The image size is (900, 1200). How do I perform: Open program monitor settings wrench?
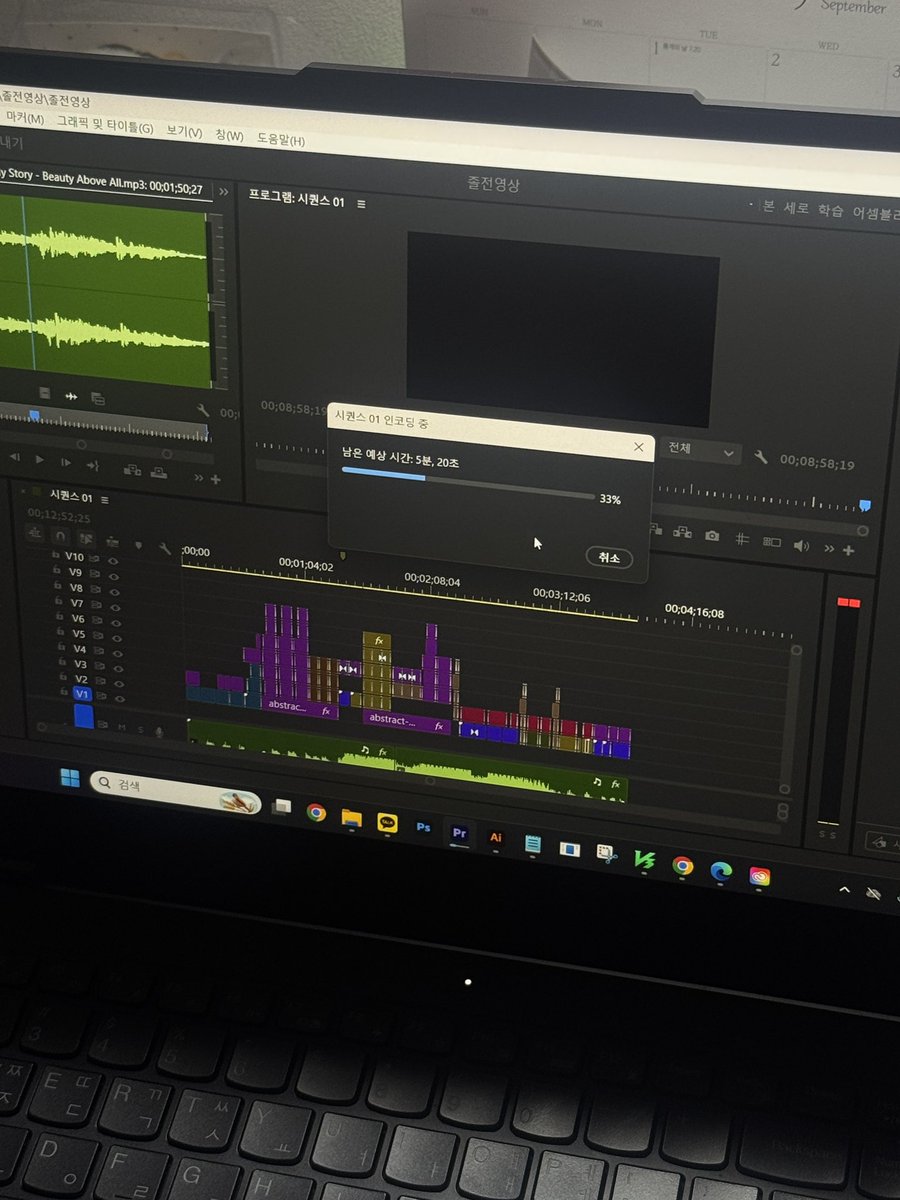coord(761,457)
